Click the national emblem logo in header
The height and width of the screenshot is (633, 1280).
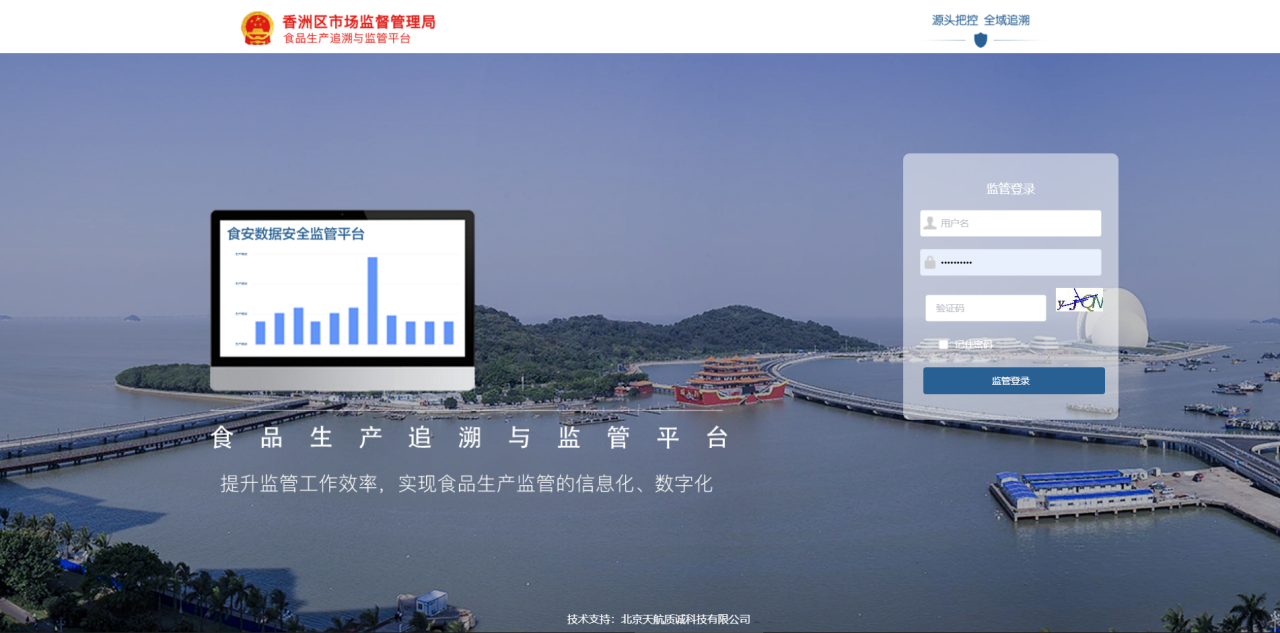pyautogui.click(x=257, y=28)
